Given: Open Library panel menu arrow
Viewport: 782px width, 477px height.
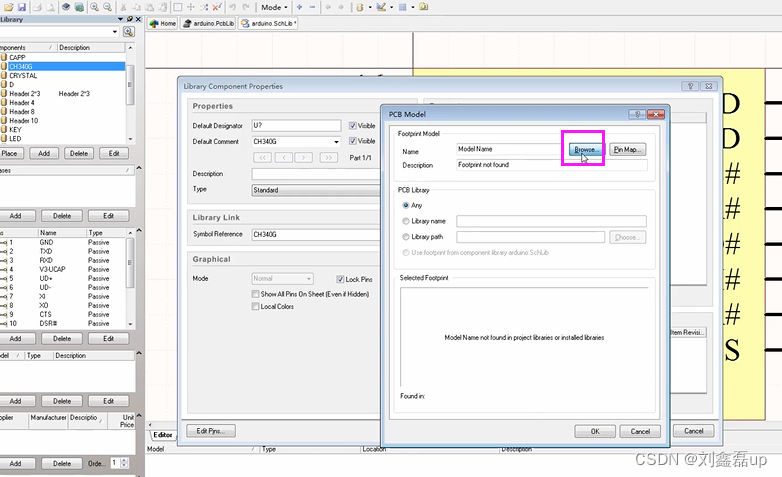Looking at the screenshot, I should click(120, 19).
